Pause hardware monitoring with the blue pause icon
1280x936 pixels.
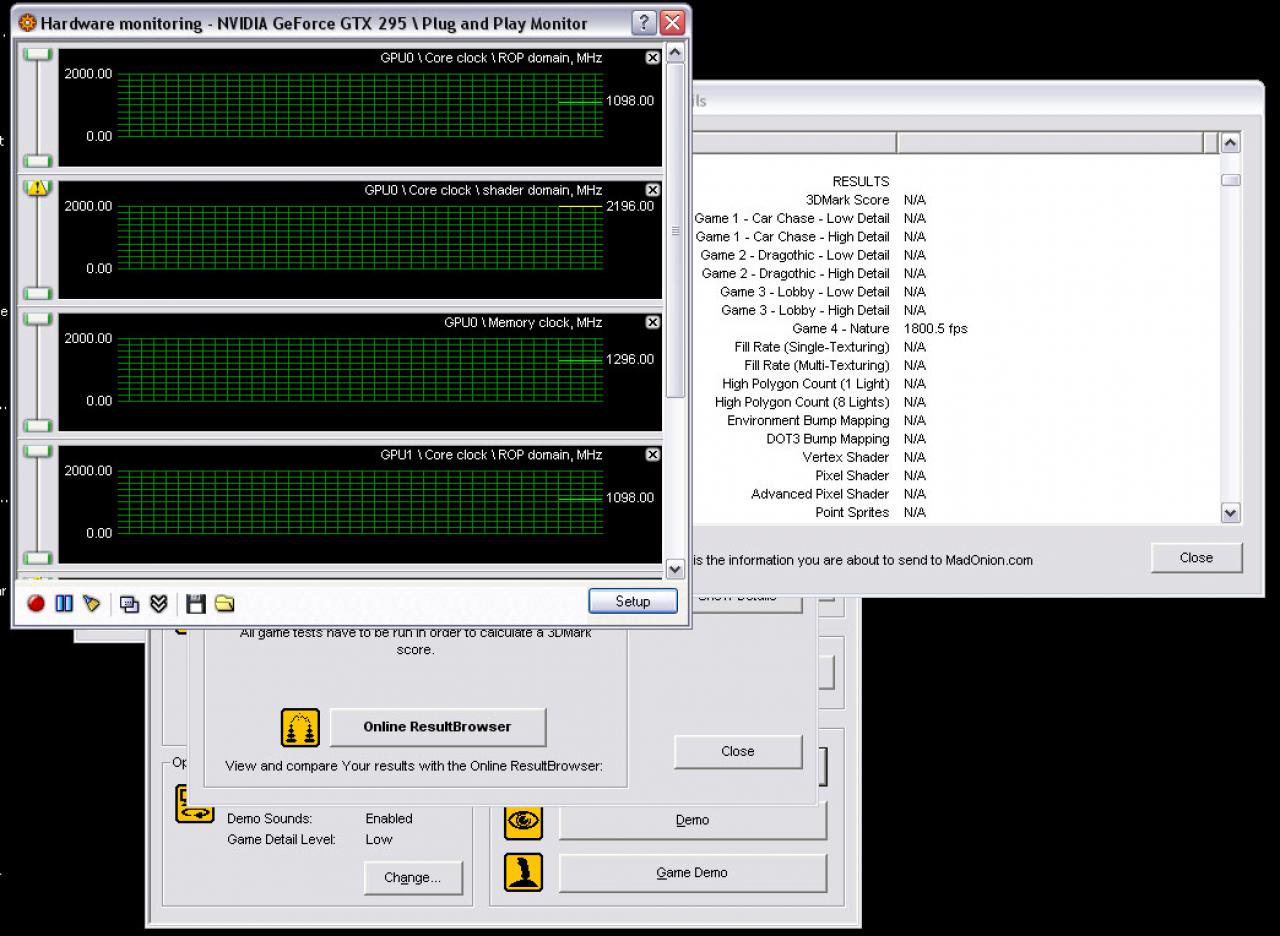(64, 603)
